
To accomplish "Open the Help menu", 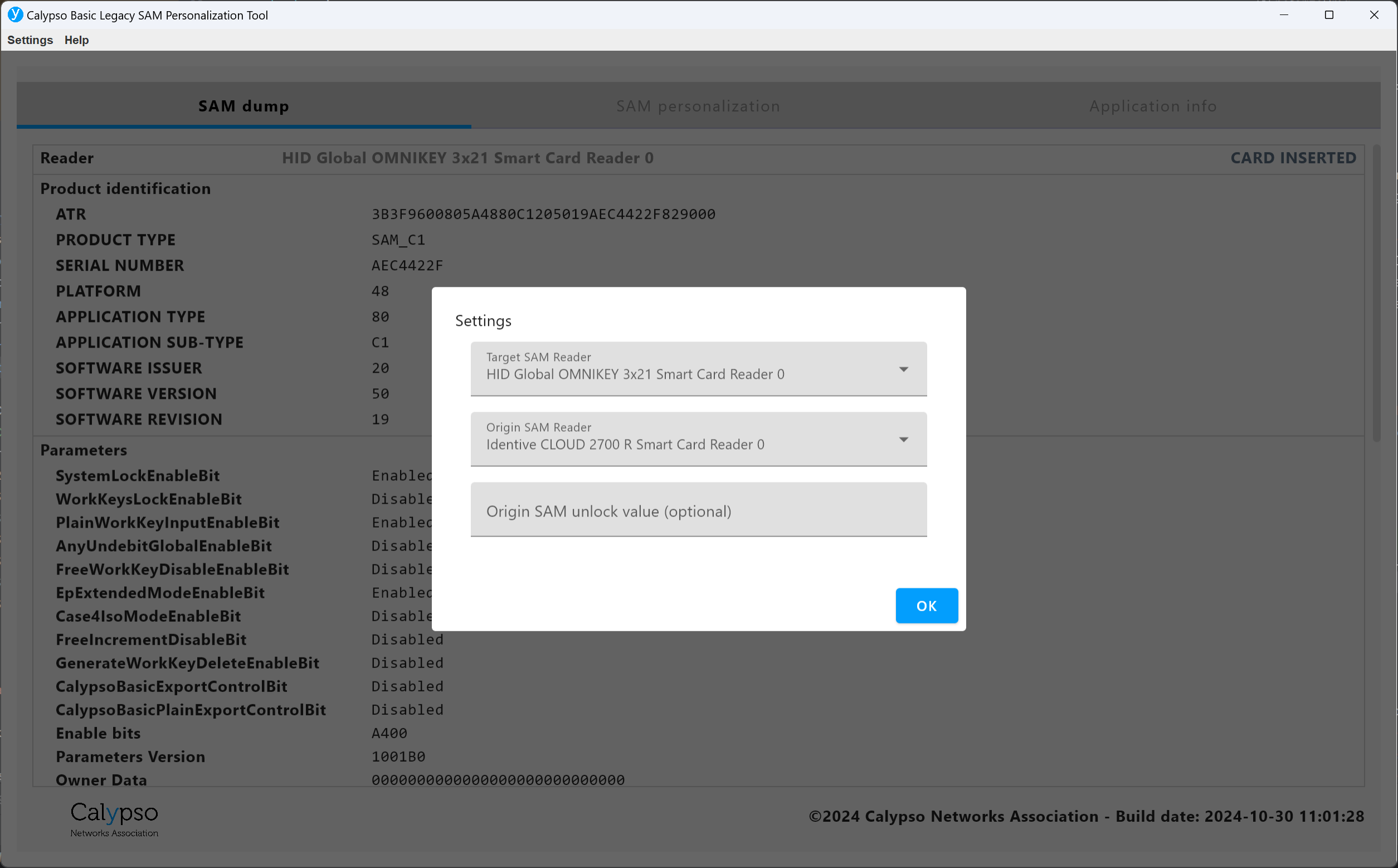I will [x=76, y=40].
